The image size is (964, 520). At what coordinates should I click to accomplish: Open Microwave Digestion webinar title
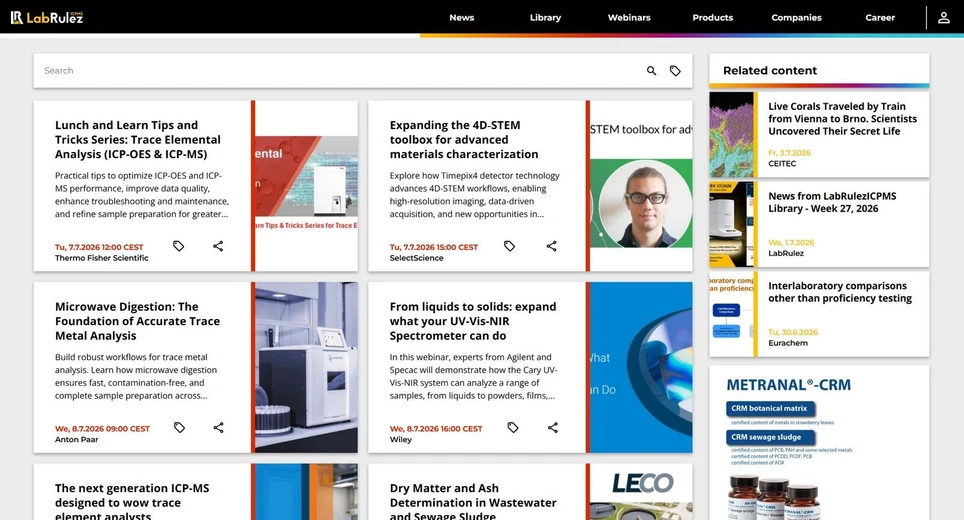(137, 321)
